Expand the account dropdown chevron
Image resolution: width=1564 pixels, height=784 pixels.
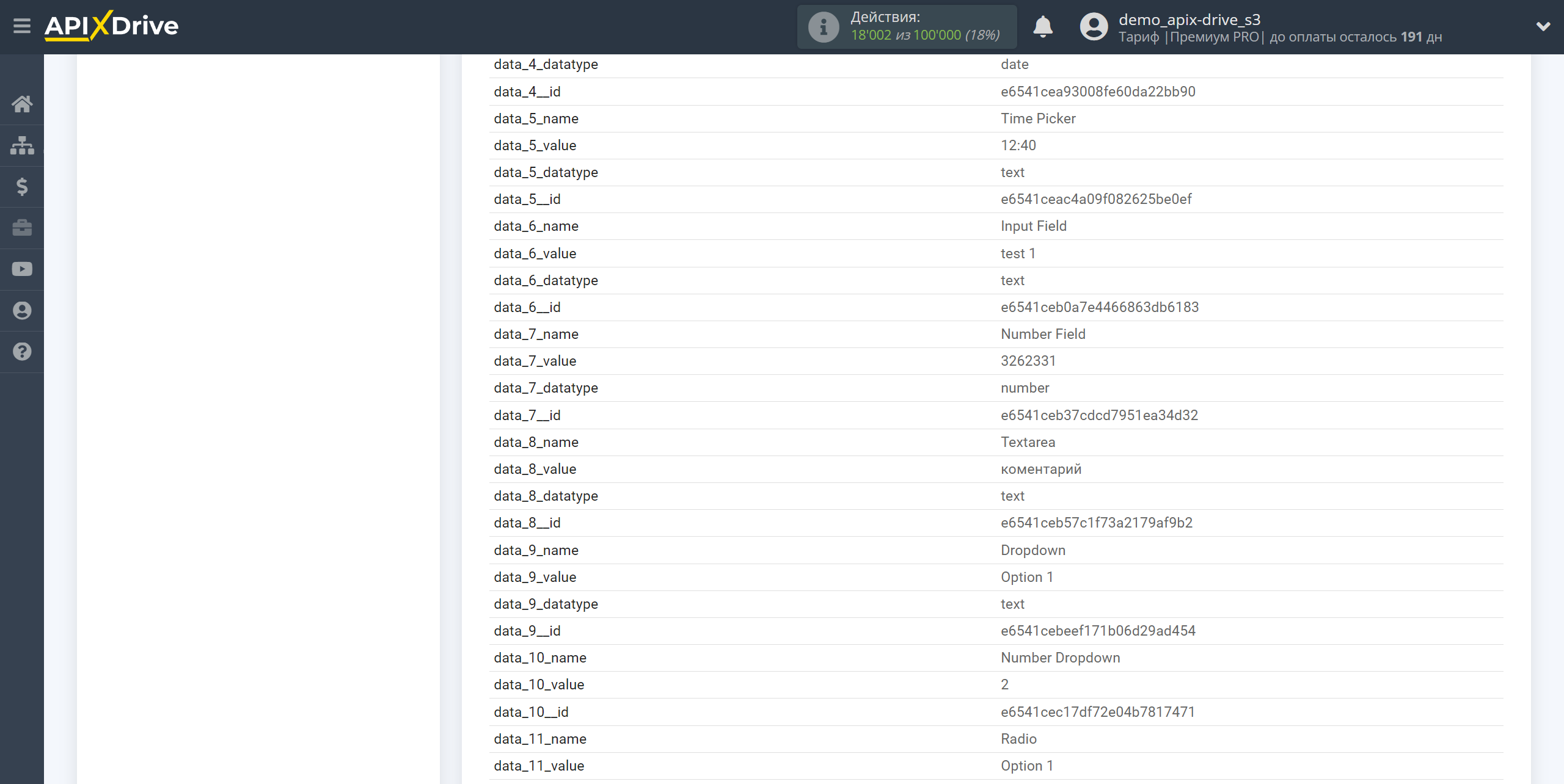pos(1543,26)
